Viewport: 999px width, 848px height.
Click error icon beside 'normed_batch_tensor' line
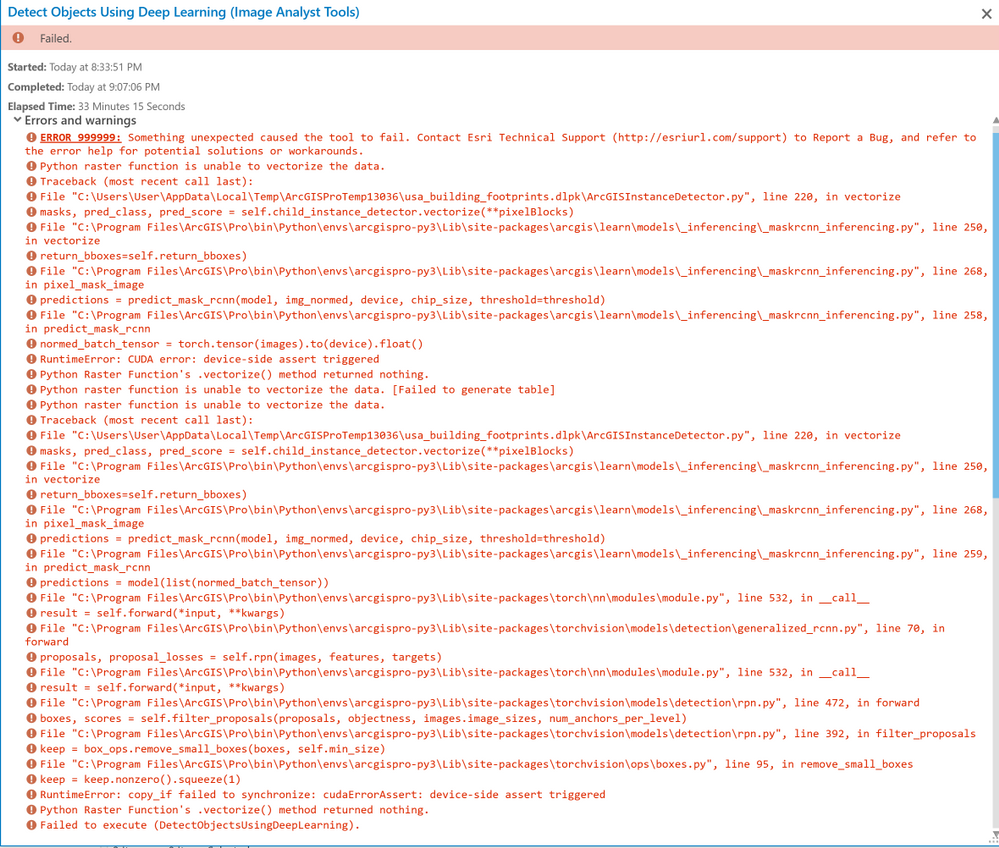[x=31, y=344]
